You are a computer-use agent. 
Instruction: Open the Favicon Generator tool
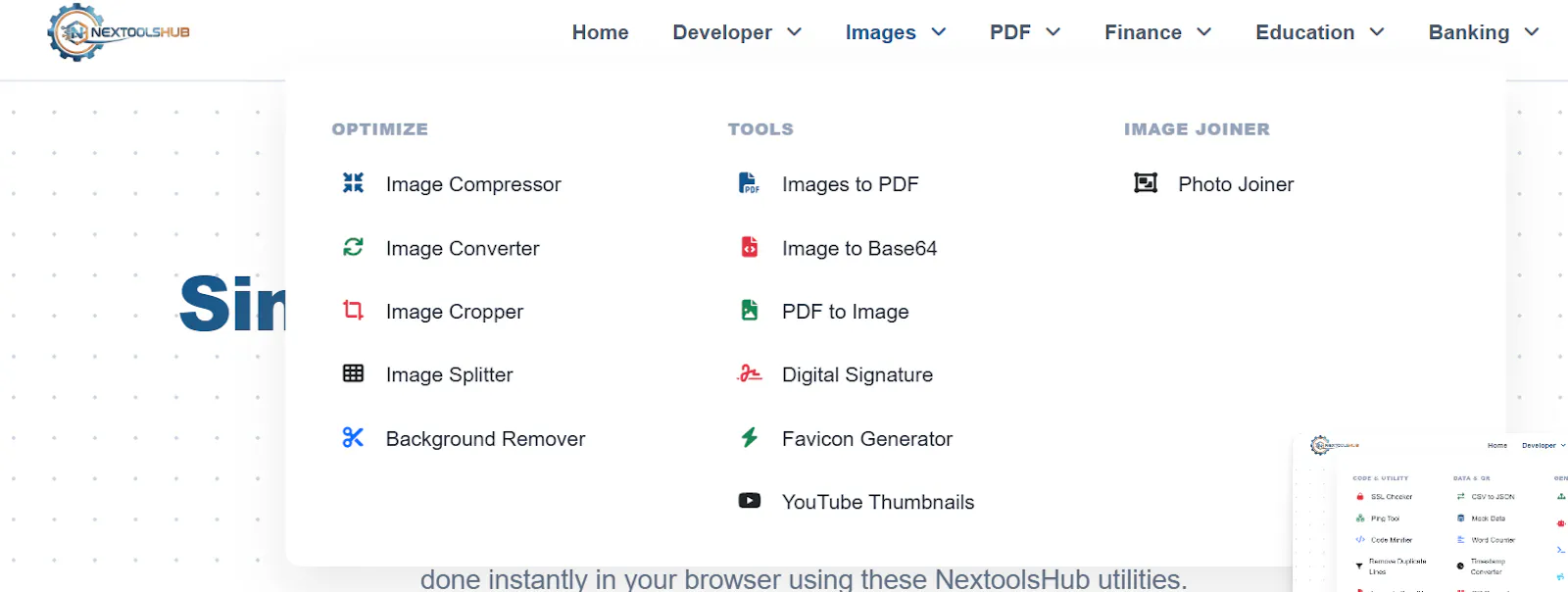click(867, 438)
